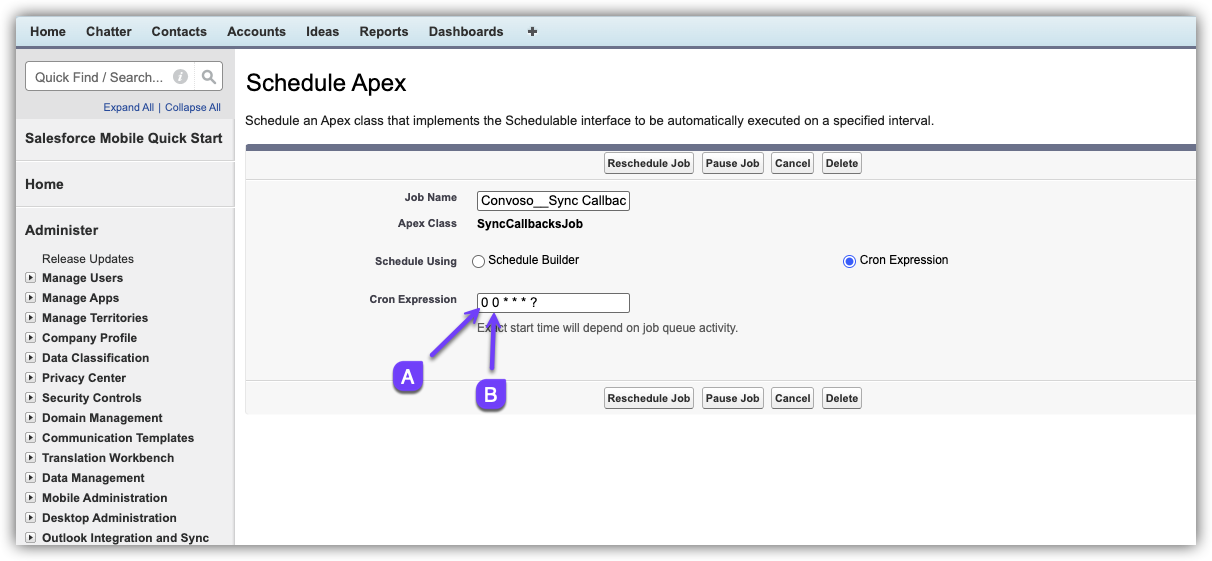
Task: Select the Schedule Builder radio button
Action: 478,261
